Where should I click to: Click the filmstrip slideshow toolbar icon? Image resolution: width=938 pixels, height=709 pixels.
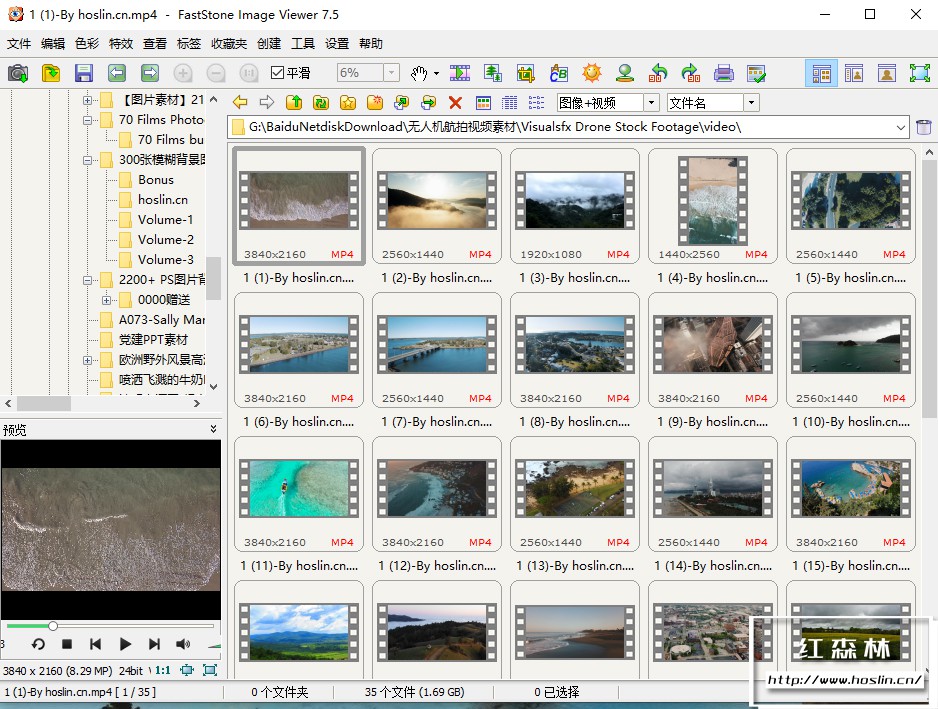click(x=460, y=73)
